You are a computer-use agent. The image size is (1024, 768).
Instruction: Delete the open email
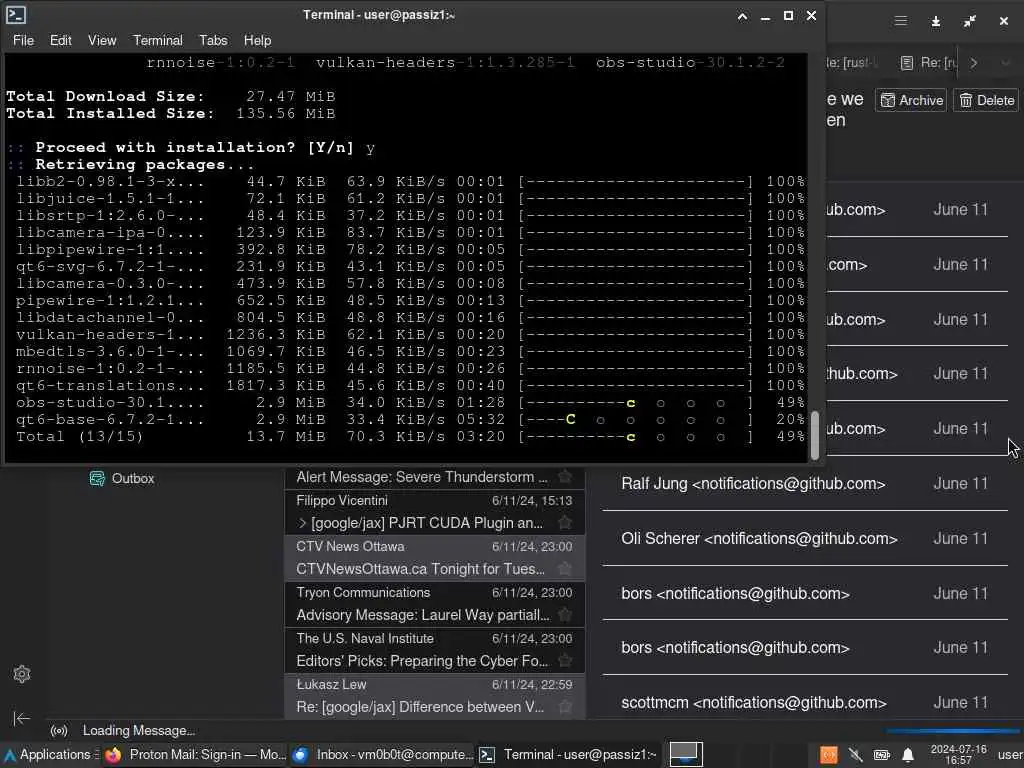[x=986, y=101]
